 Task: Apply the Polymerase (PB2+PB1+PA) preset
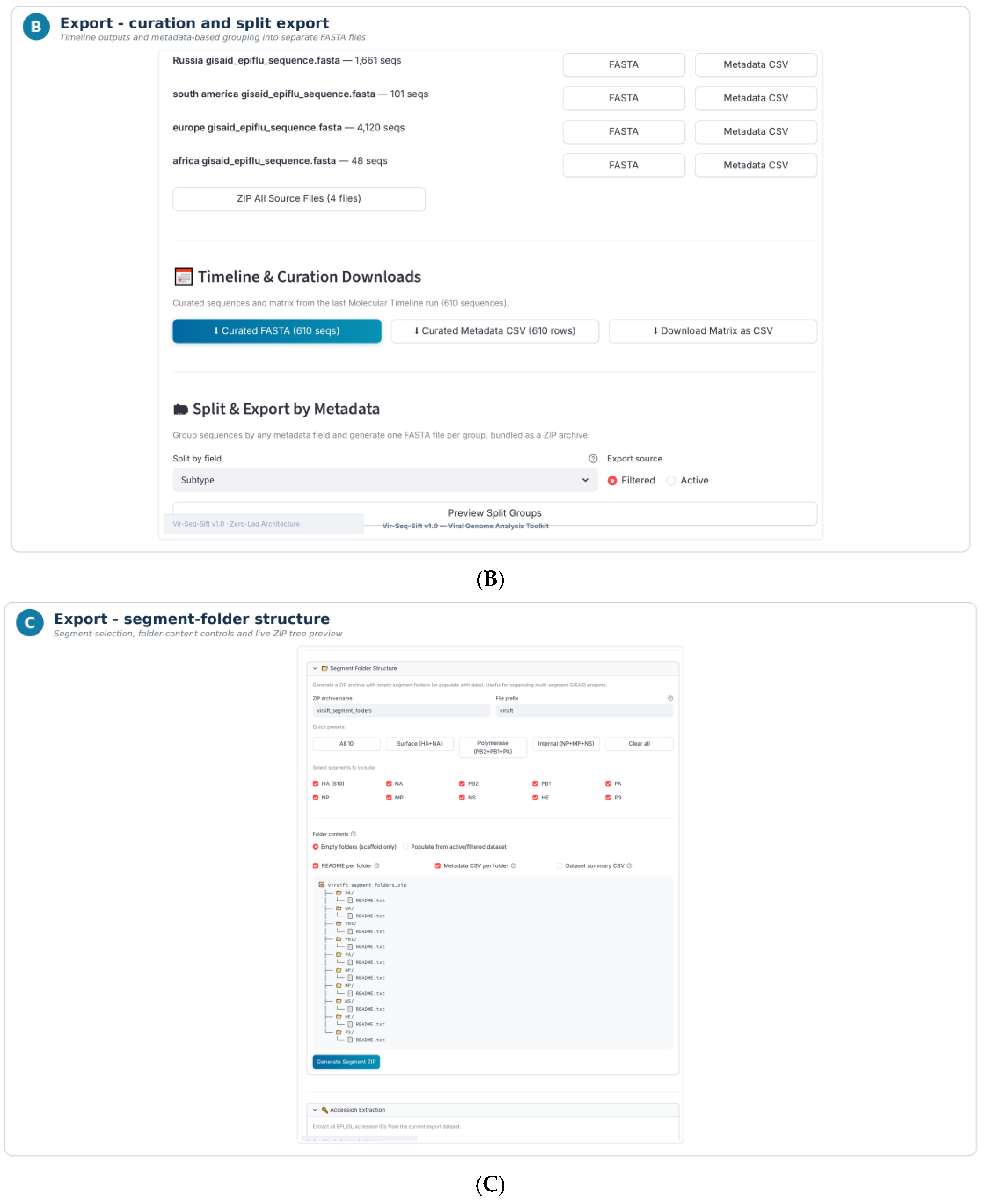point(492,747)
